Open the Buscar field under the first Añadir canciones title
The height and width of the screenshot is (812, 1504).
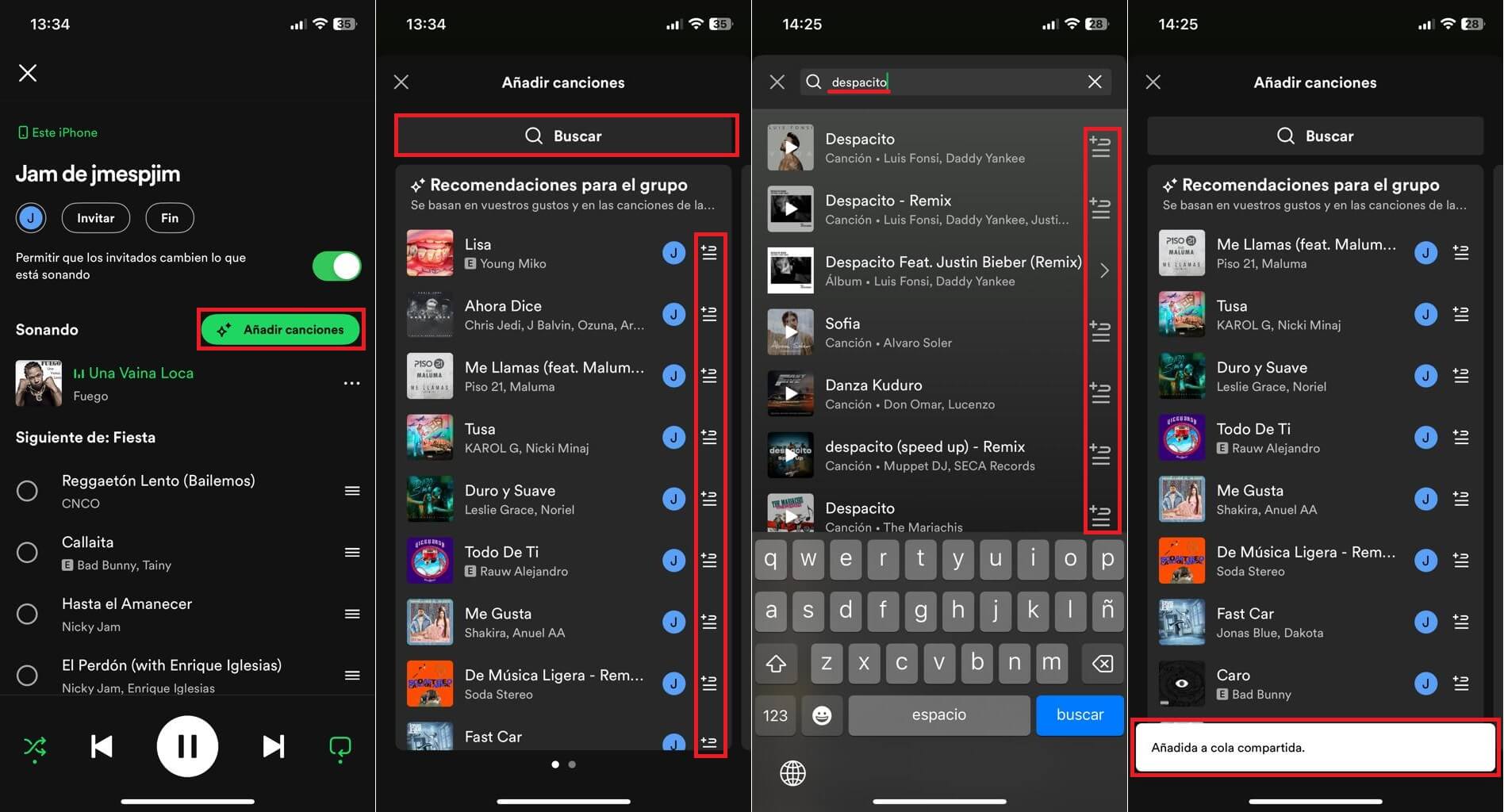565,136
